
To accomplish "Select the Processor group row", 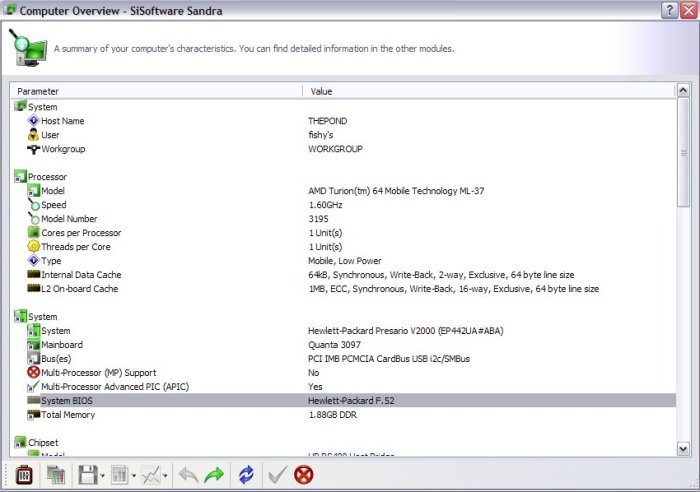I will pyautogui.click(x=343, y=177).
